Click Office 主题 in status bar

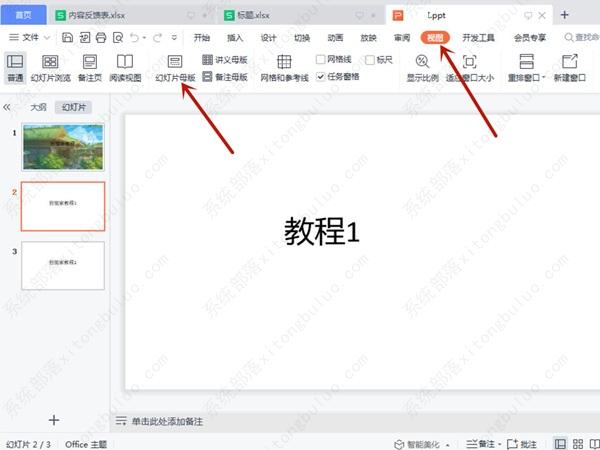click(86, 444)
